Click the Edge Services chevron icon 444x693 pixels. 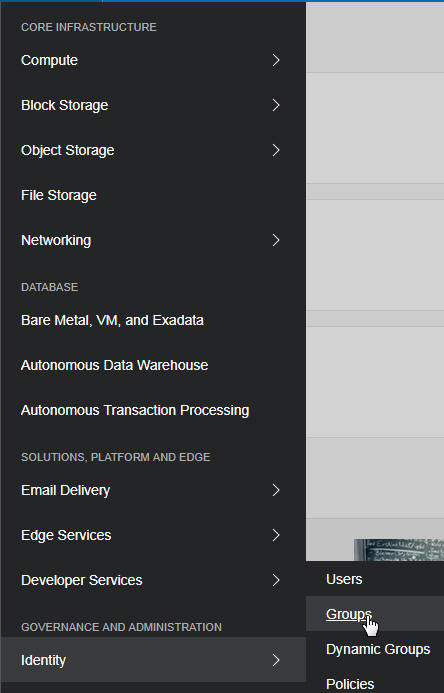click(x=276, y=535)
